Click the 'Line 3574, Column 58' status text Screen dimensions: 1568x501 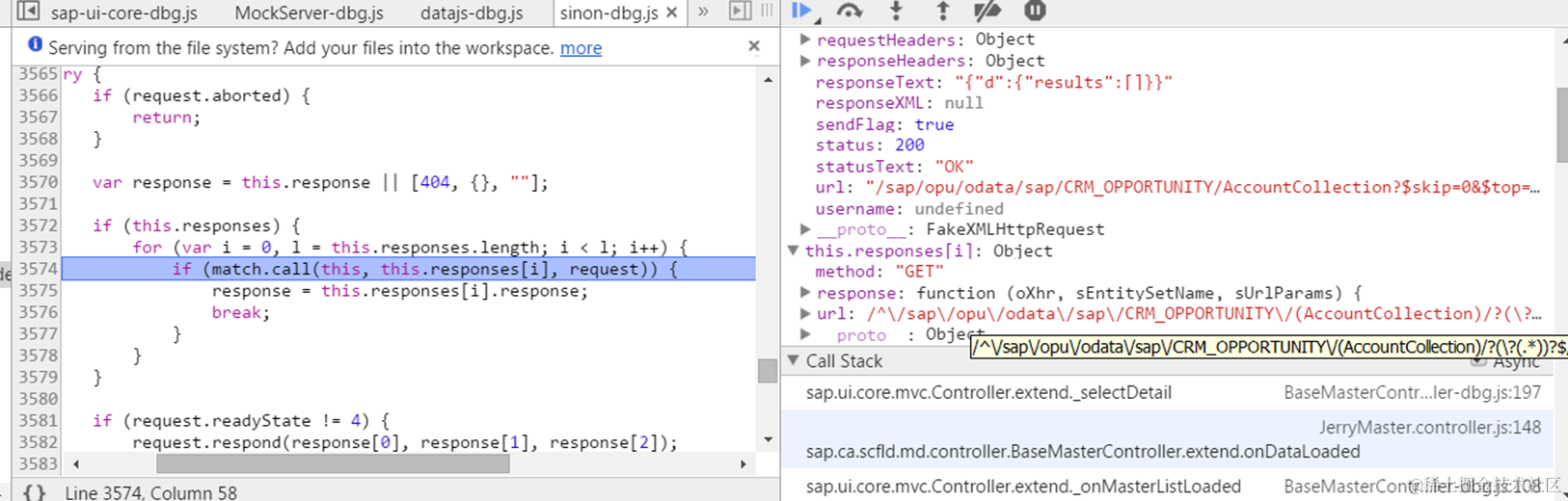click(x=150, y=492)
